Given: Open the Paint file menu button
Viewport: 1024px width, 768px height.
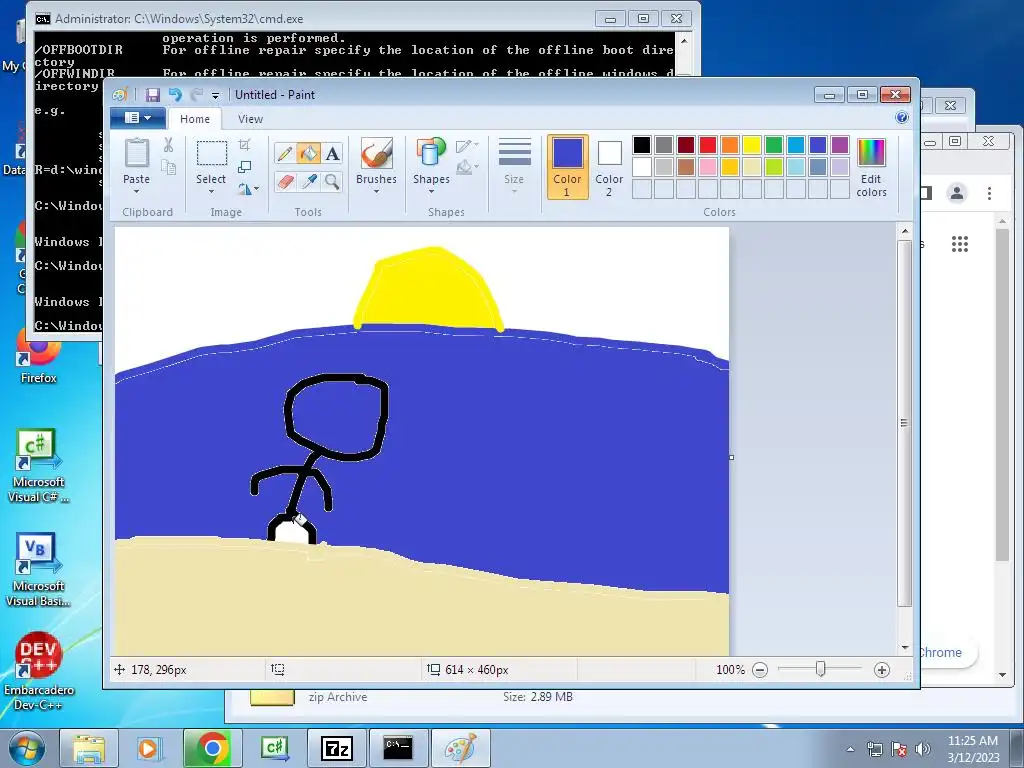Looking at the screenshot, I should (x=136, y=118).
